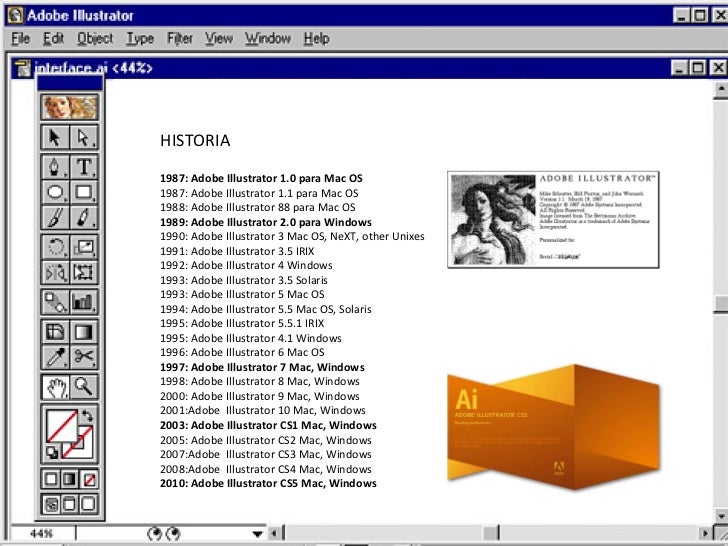The width and height of the screenshot is (728, 546).
Task: Activate the Fill box in the toolbox
Action: tap(62, 425)
